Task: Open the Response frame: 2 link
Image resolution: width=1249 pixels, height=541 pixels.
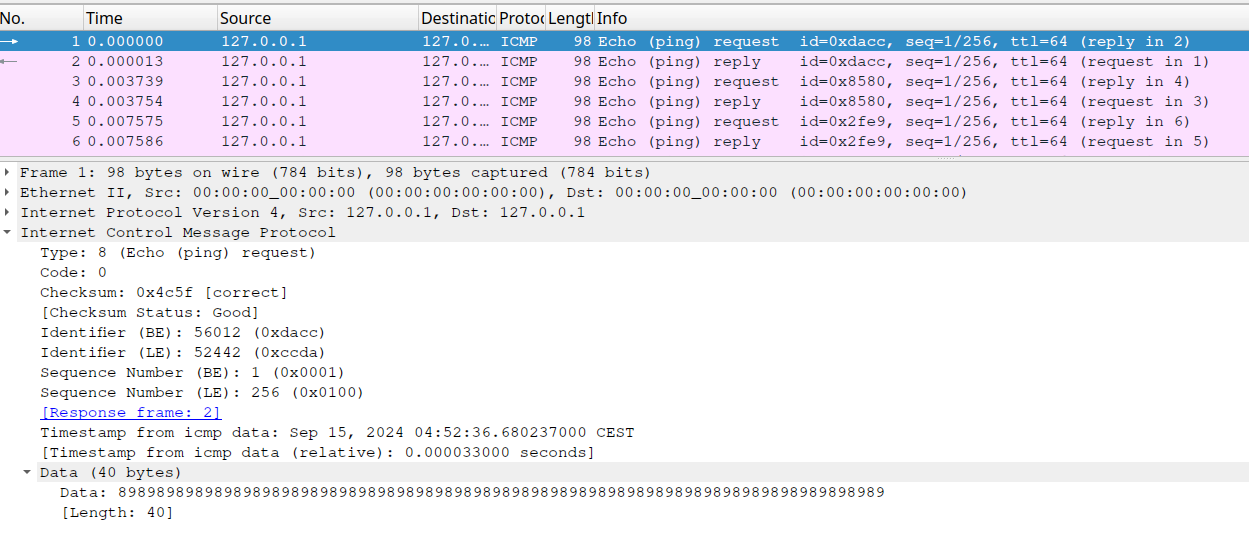Action: coord(130,412)
